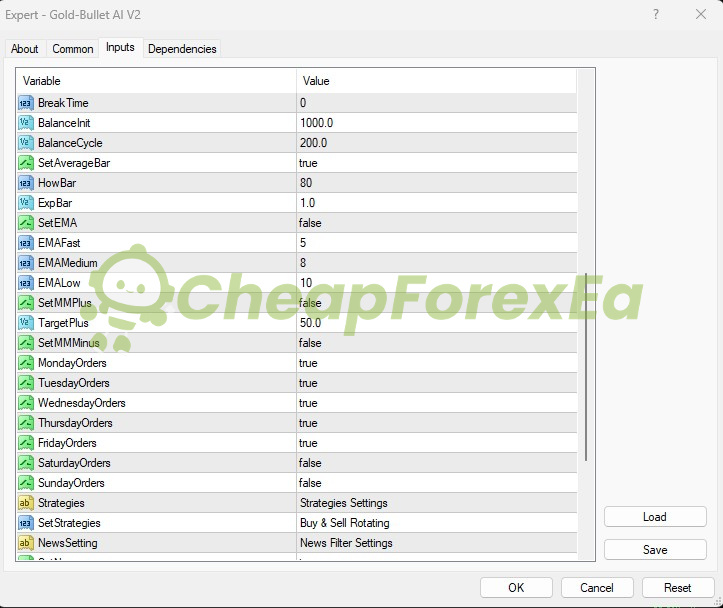Edit the ExpBar value 1.0
Viewport: 723px width, 608px height.
pyautogui.click(x=437, y=203)
